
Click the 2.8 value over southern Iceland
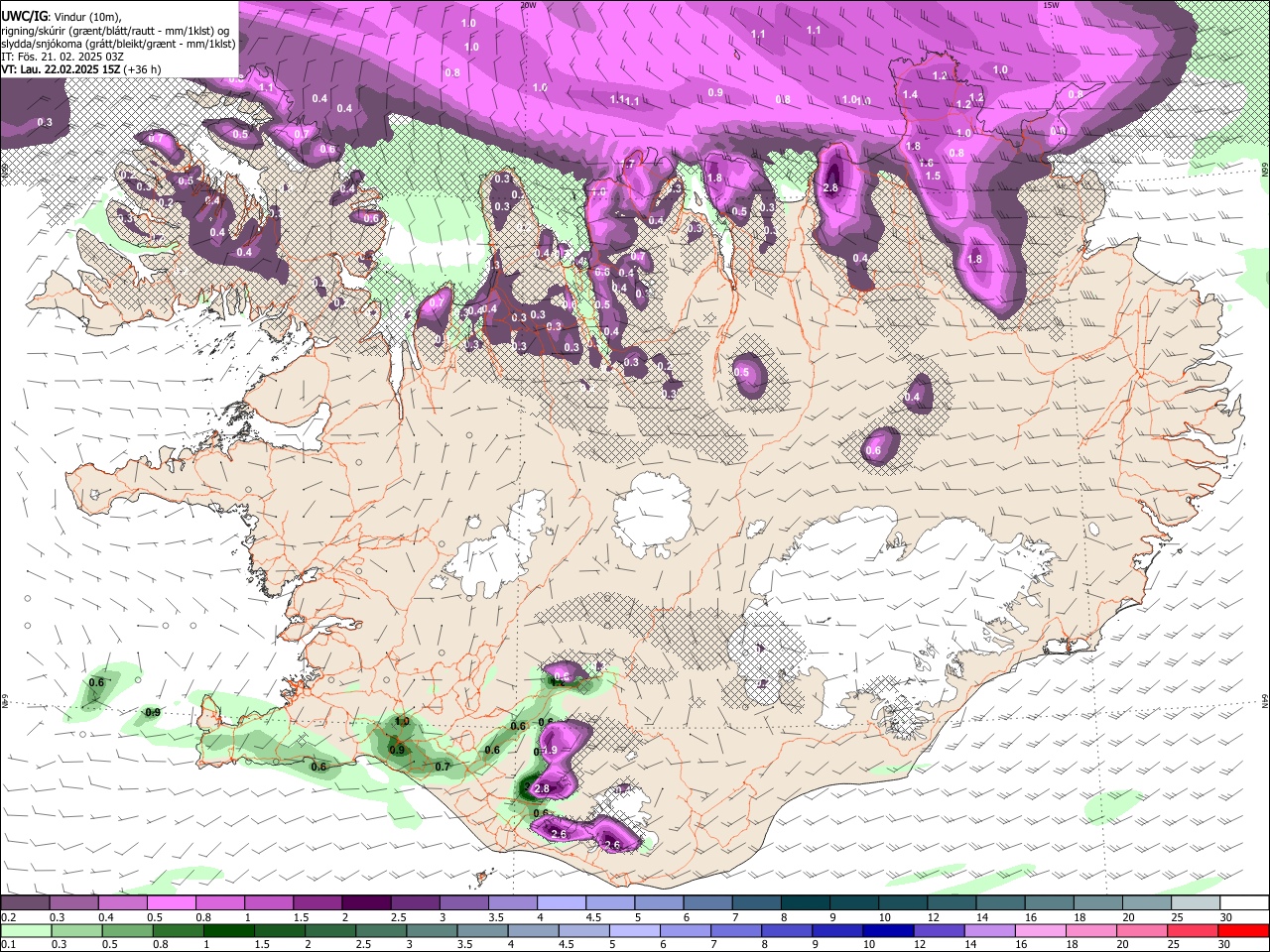pos(542,788)
